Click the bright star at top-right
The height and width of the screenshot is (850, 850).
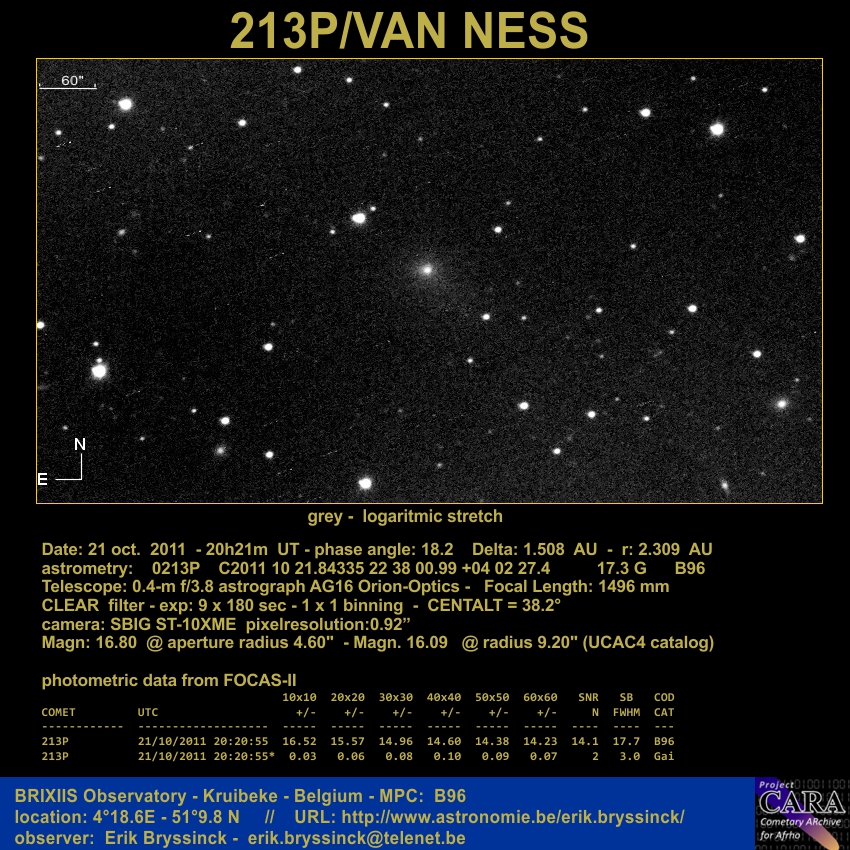coord(716,129)
